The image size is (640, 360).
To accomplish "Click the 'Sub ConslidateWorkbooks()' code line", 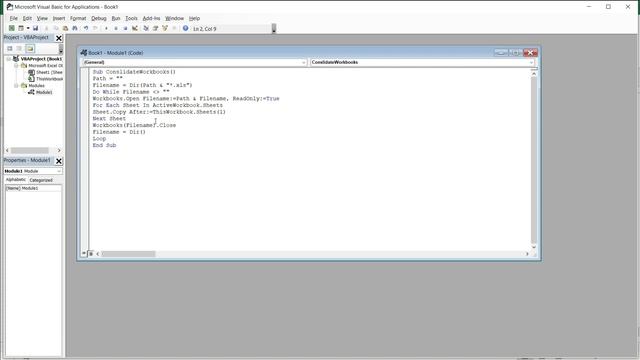I will point(134,72).
